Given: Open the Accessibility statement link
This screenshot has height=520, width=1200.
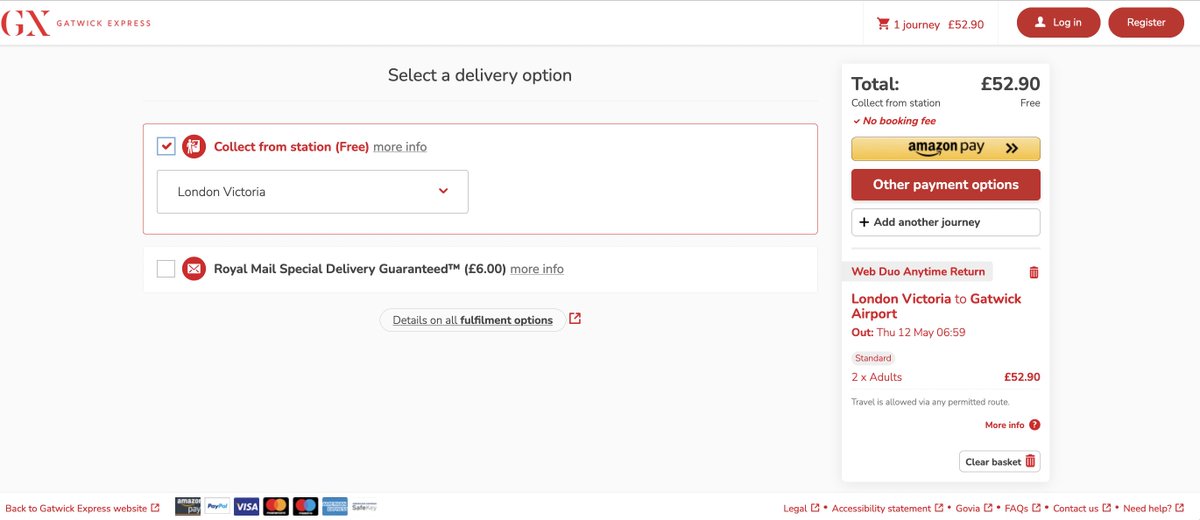Looking at the screenshot, I should coord(888,508).
